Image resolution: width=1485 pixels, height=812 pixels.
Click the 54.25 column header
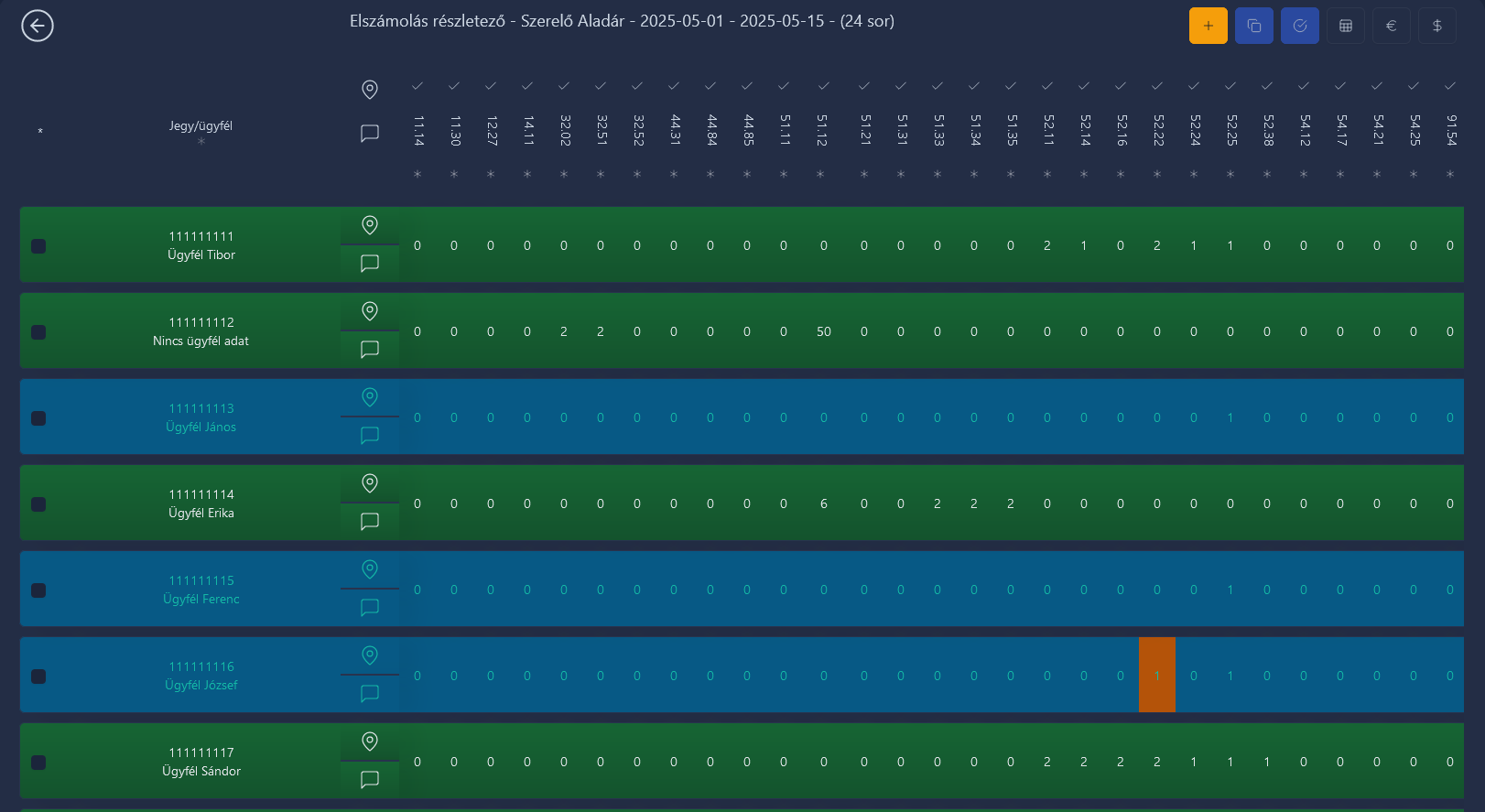pos(1415,131)
